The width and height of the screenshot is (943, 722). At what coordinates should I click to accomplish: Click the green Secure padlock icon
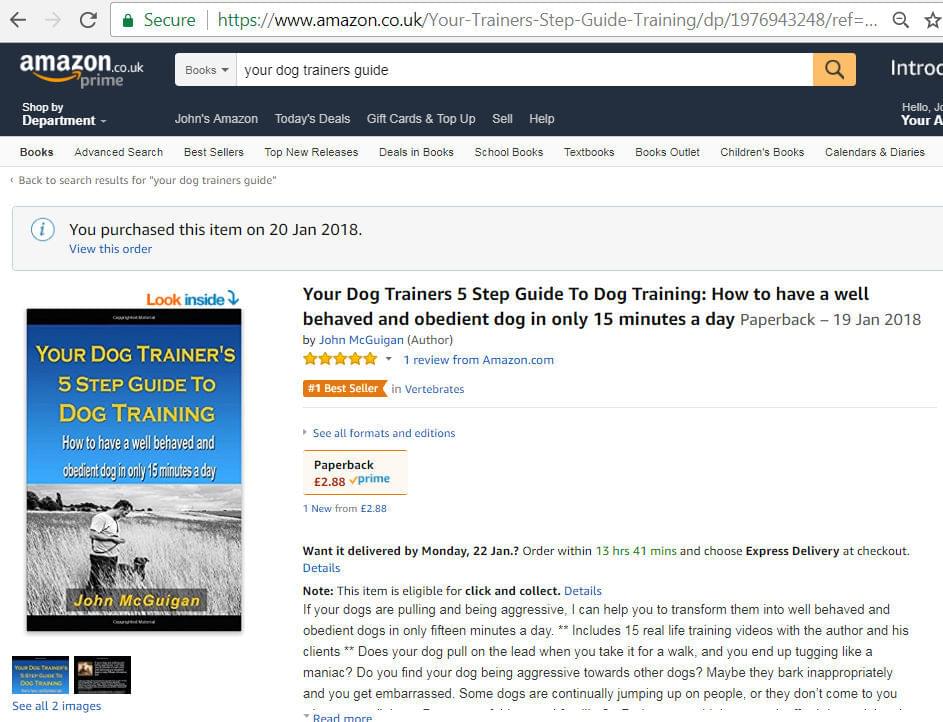(x=127, y=20)
